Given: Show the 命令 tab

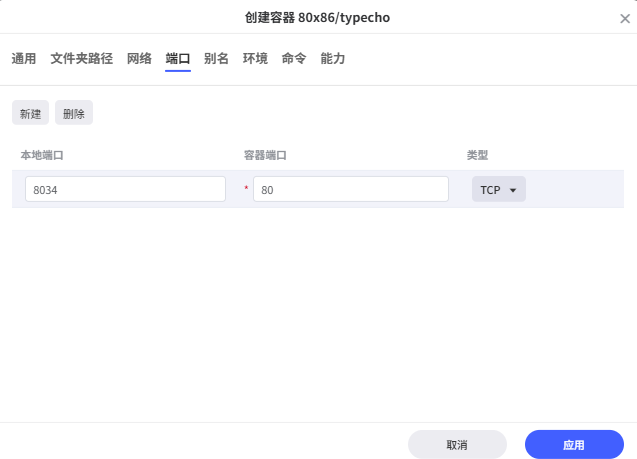Looking at the screenshot, I should click(x=294, y=59).
